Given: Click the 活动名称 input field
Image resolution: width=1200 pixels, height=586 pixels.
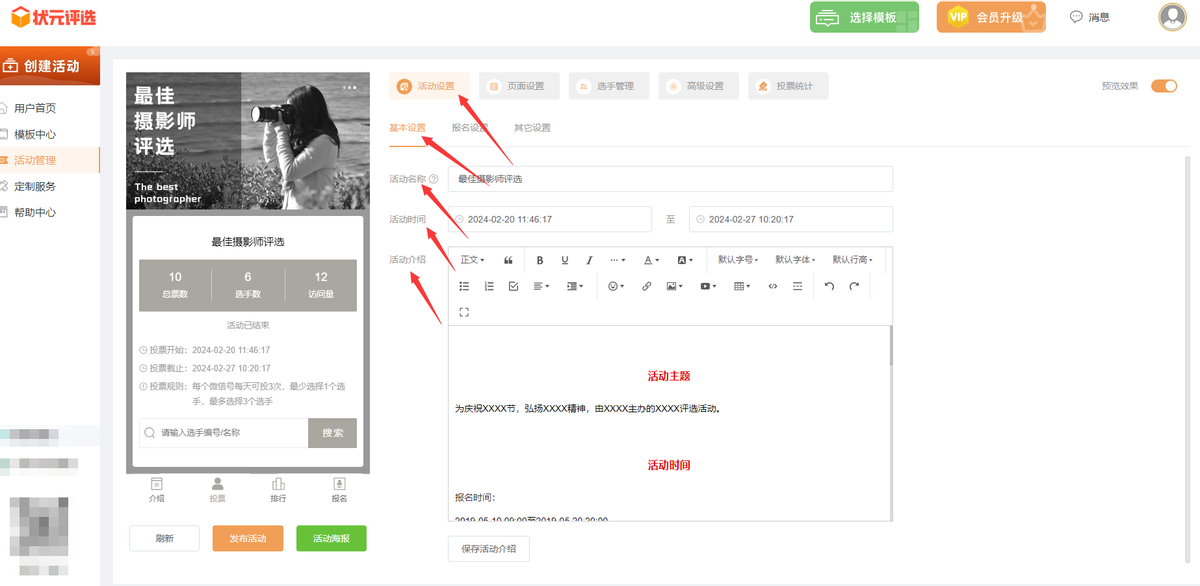Looking at the screenshot, I should pos(670,179).
